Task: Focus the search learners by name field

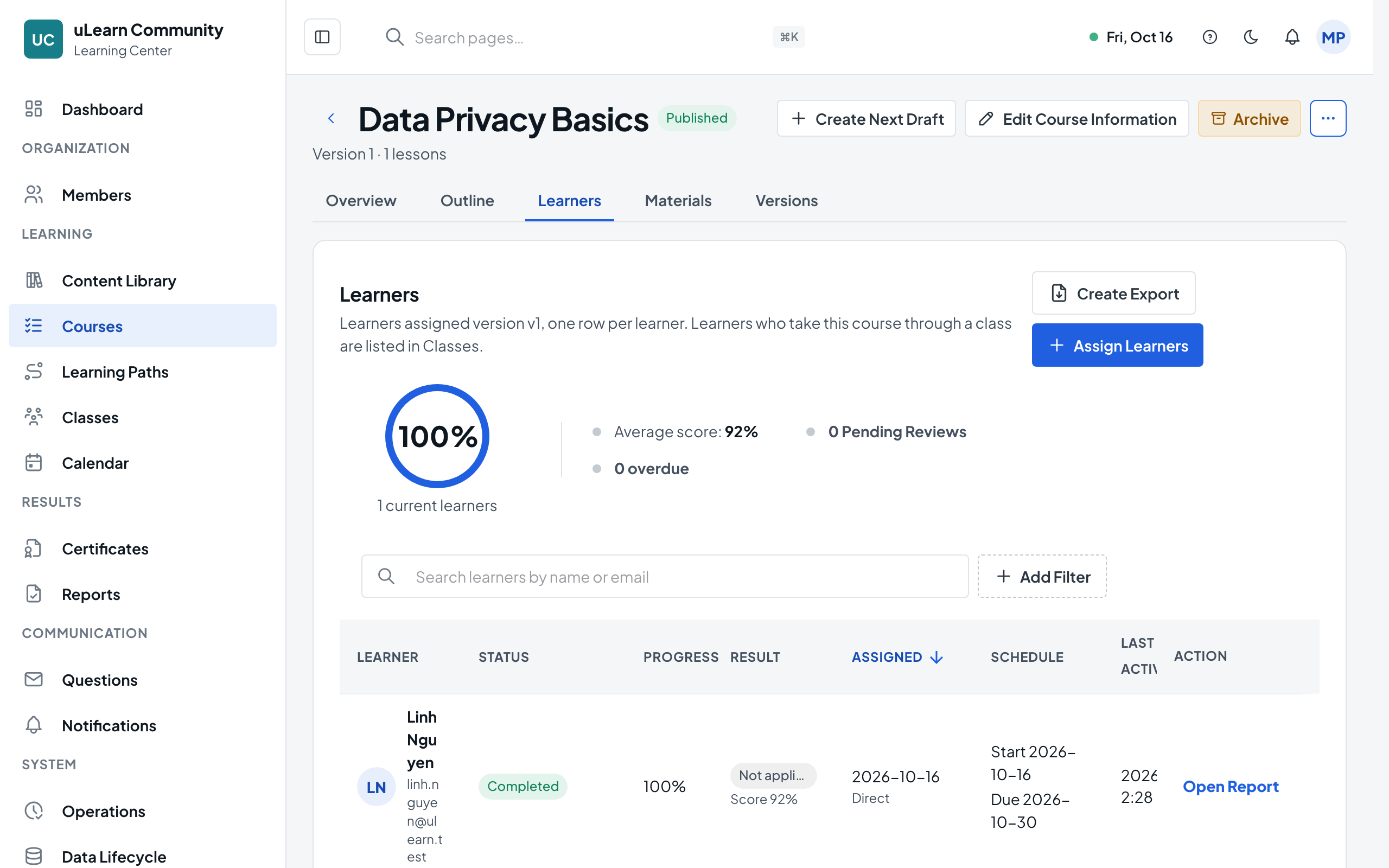Action: [665, 576]
